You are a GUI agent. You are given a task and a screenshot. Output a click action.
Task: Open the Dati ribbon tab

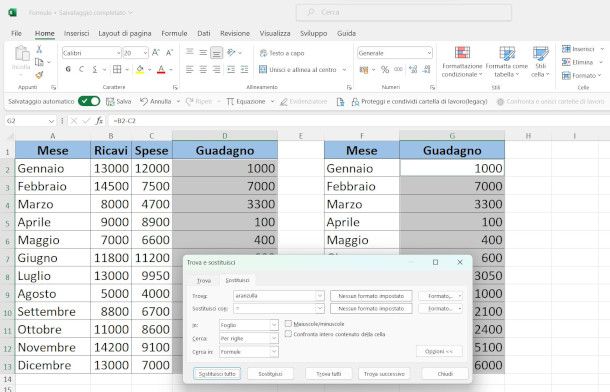[x=203, y=33]
